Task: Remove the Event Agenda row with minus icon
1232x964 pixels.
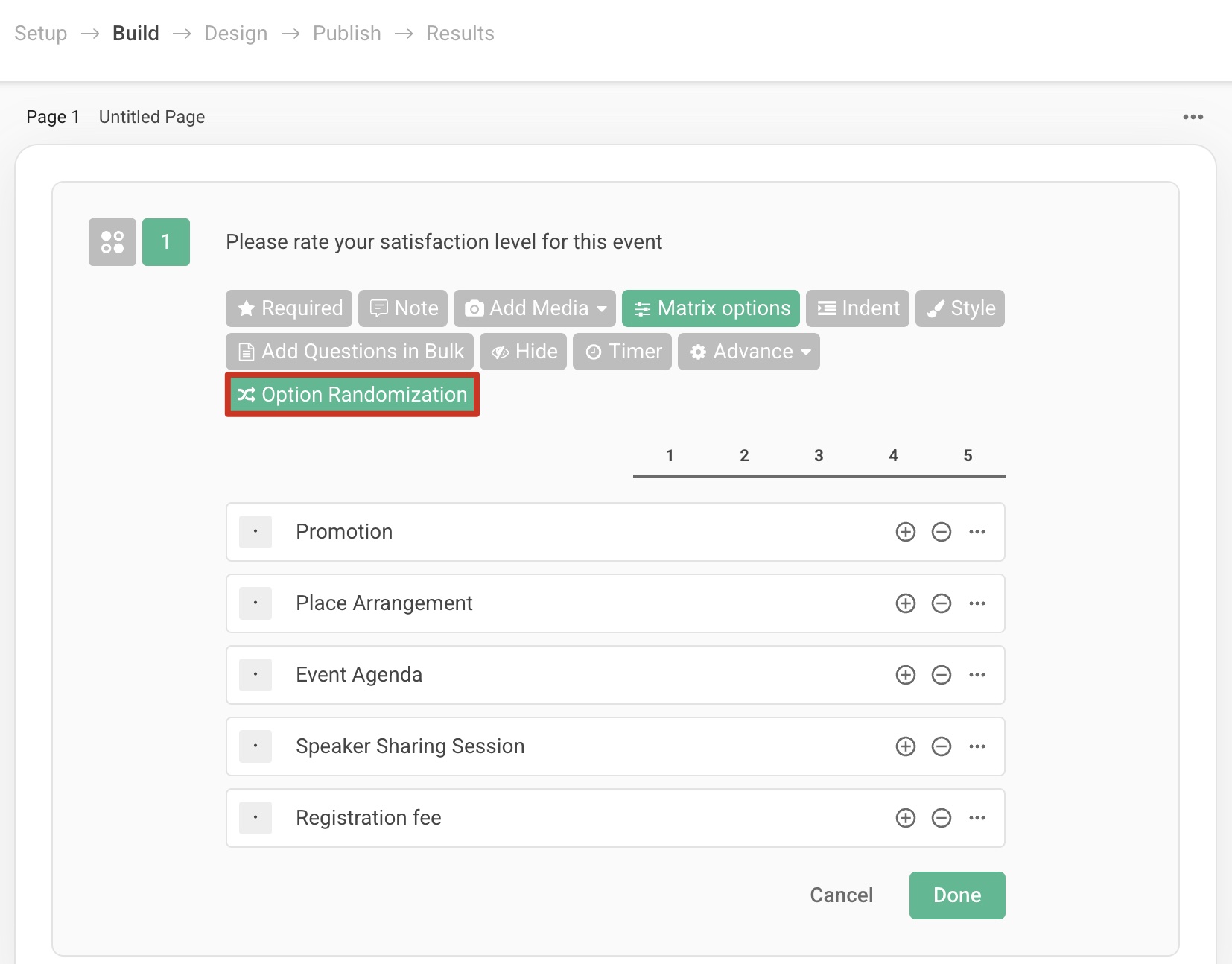Action: click(x=941, y=675)
